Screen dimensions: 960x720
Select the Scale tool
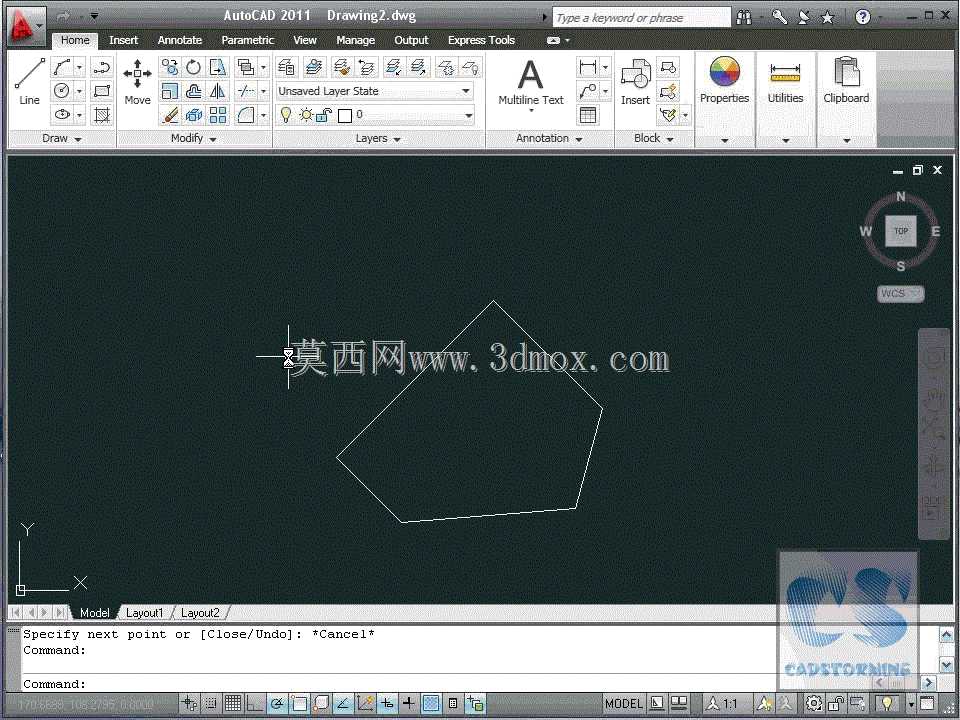170,91
